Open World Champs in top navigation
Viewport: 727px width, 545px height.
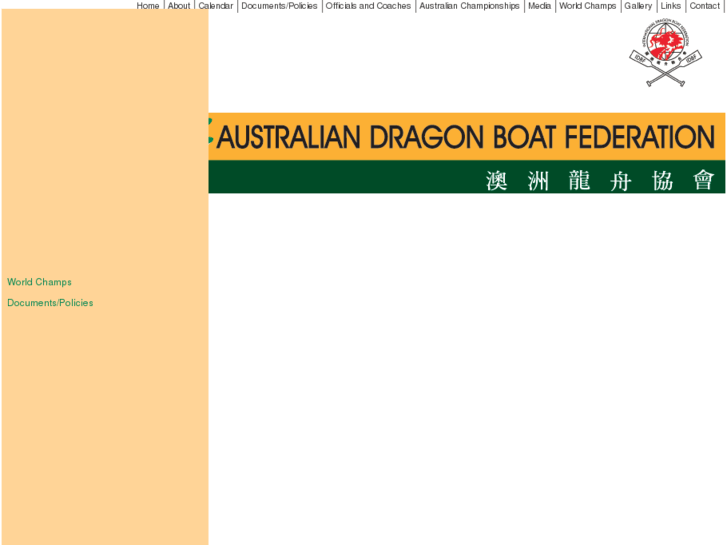pos(587,6)
